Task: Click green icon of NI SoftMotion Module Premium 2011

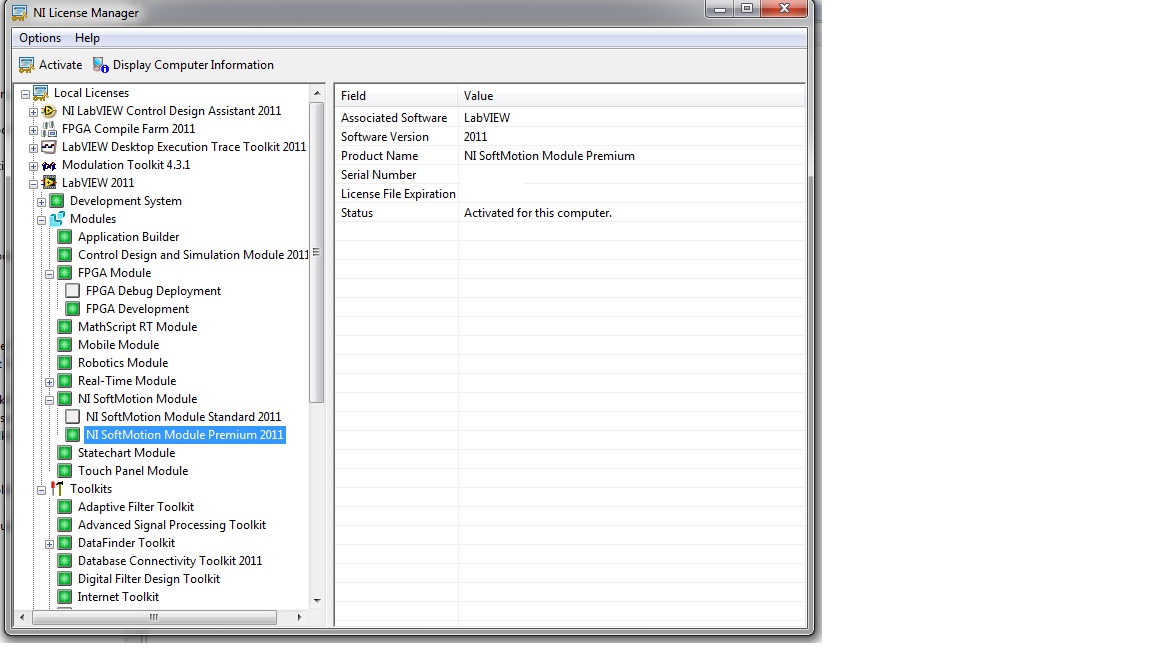Action: [73, 435]
